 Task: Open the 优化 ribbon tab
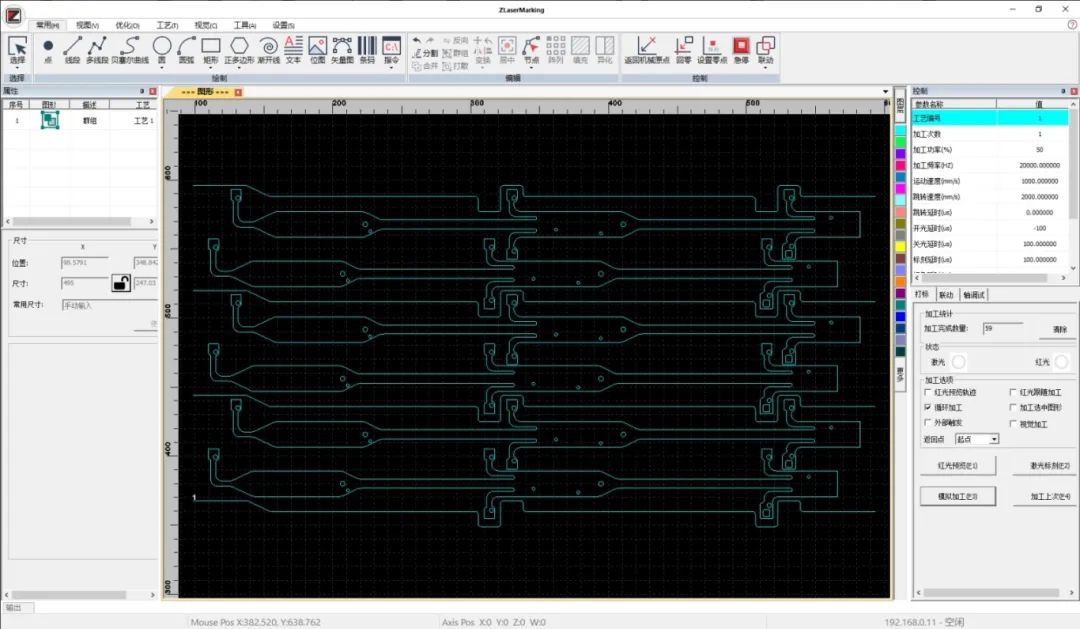(127, 25)
